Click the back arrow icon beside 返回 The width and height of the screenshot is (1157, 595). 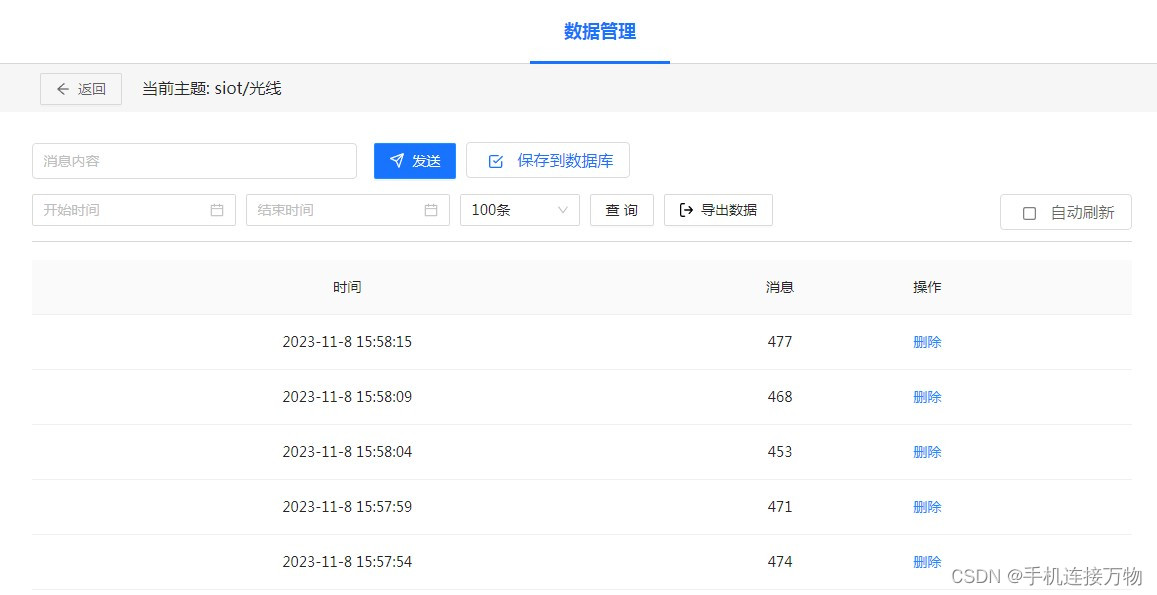62,88
